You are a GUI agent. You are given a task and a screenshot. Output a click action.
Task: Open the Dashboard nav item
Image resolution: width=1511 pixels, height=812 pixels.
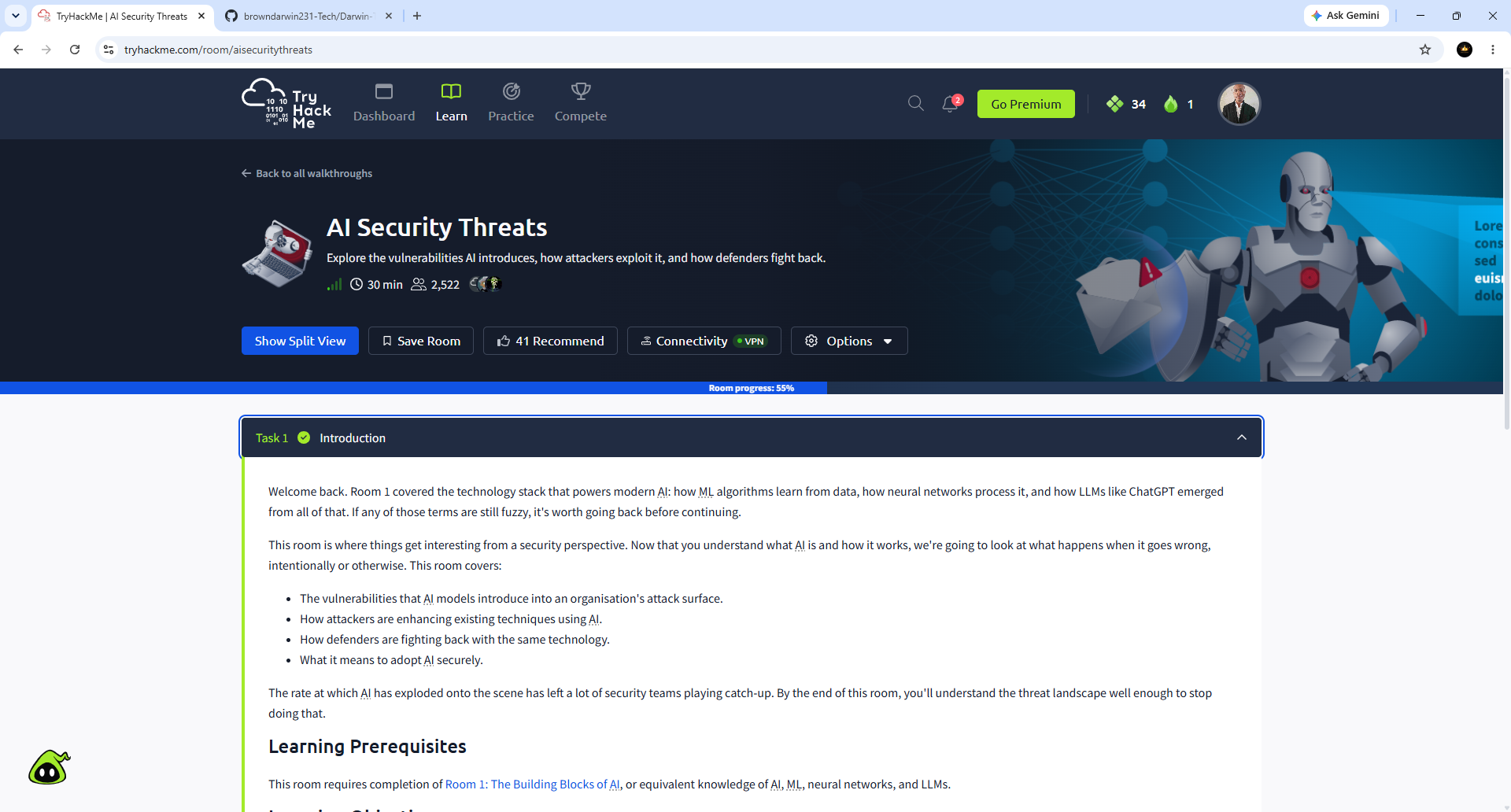tap(384, 103)
